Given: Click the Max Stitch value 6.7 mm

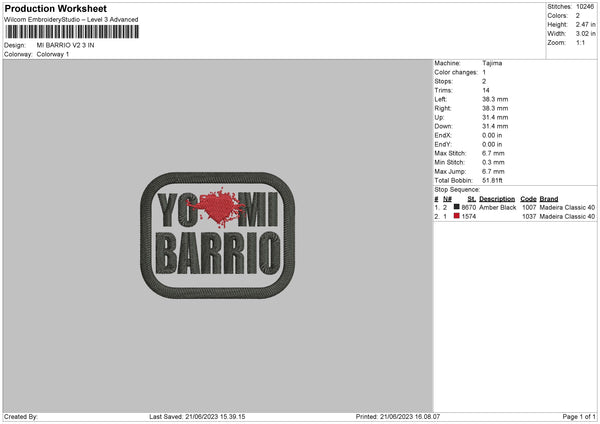Looking at the screenshot, I should [493, 153].
